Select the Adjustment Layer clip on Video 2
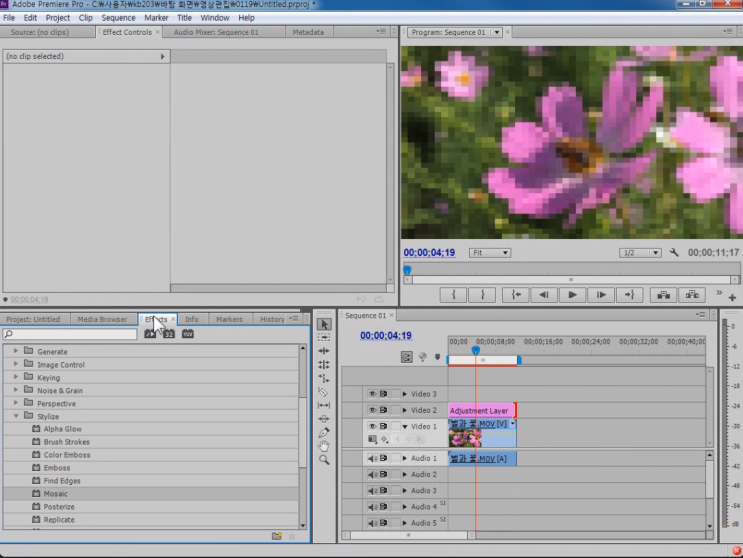The height and width of the screenshot is (558, 743). coord(480,411)
